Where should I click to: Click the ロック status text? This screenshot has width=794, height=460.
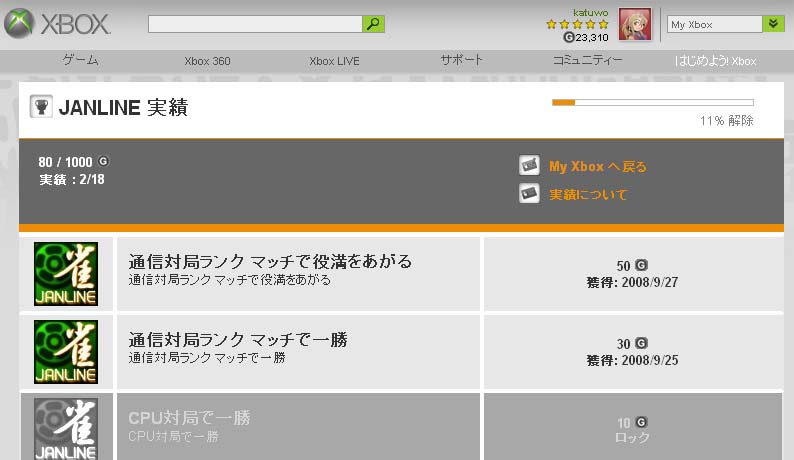[632, 437]
